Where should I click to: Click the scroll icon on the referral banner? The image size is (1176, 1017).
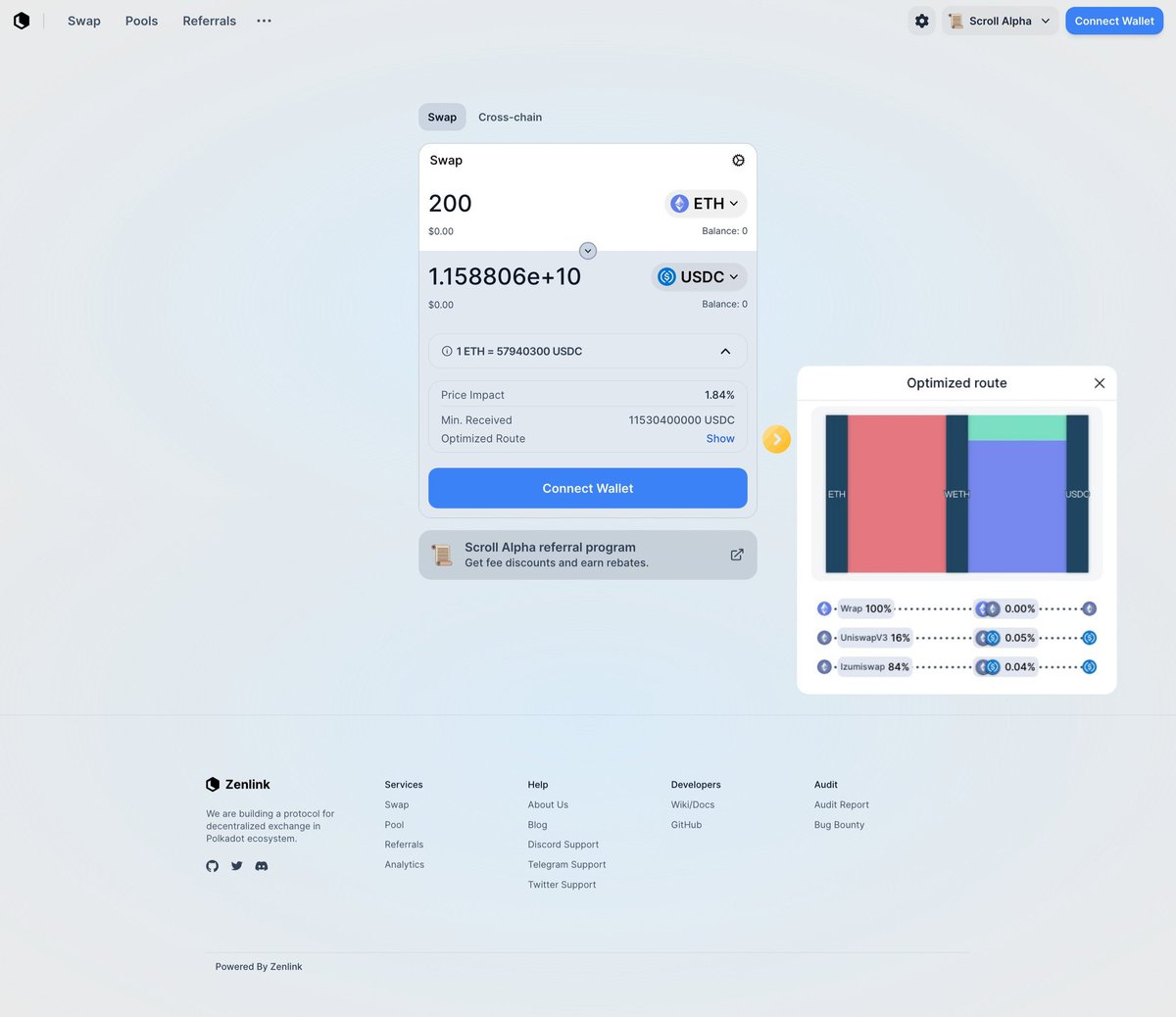pyautogui.click(x=442, y=555)
